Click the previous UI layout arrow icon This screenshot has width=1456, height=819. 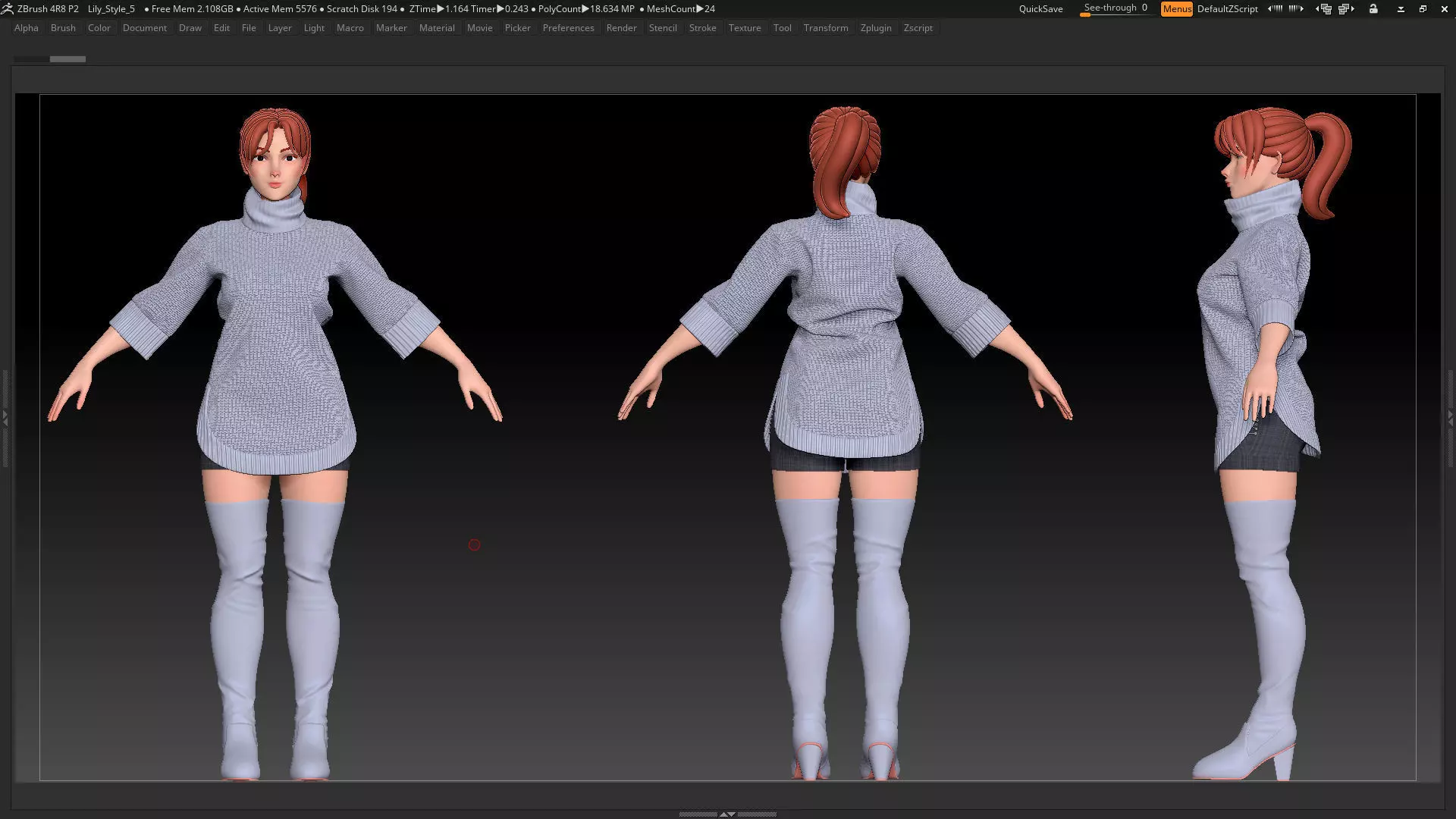1323,9
